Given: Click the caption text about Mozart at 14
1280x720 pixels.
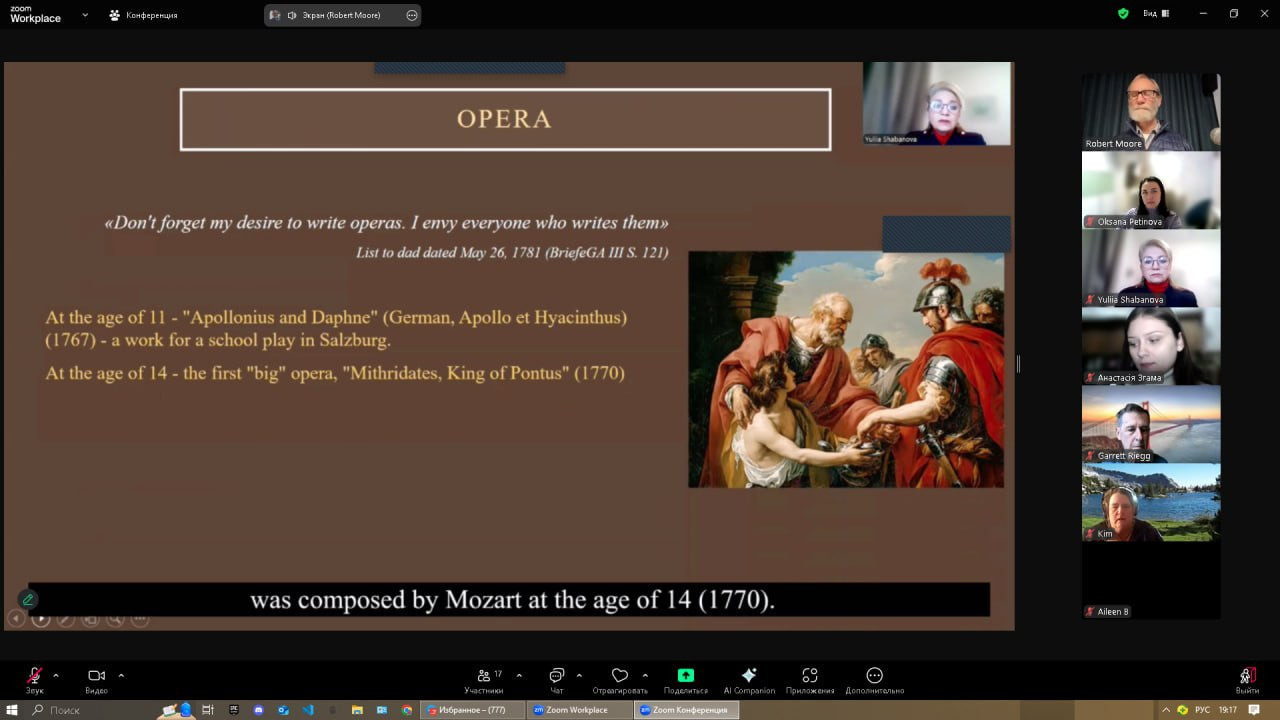Looking at the screenshot, I should coord(512,600).
